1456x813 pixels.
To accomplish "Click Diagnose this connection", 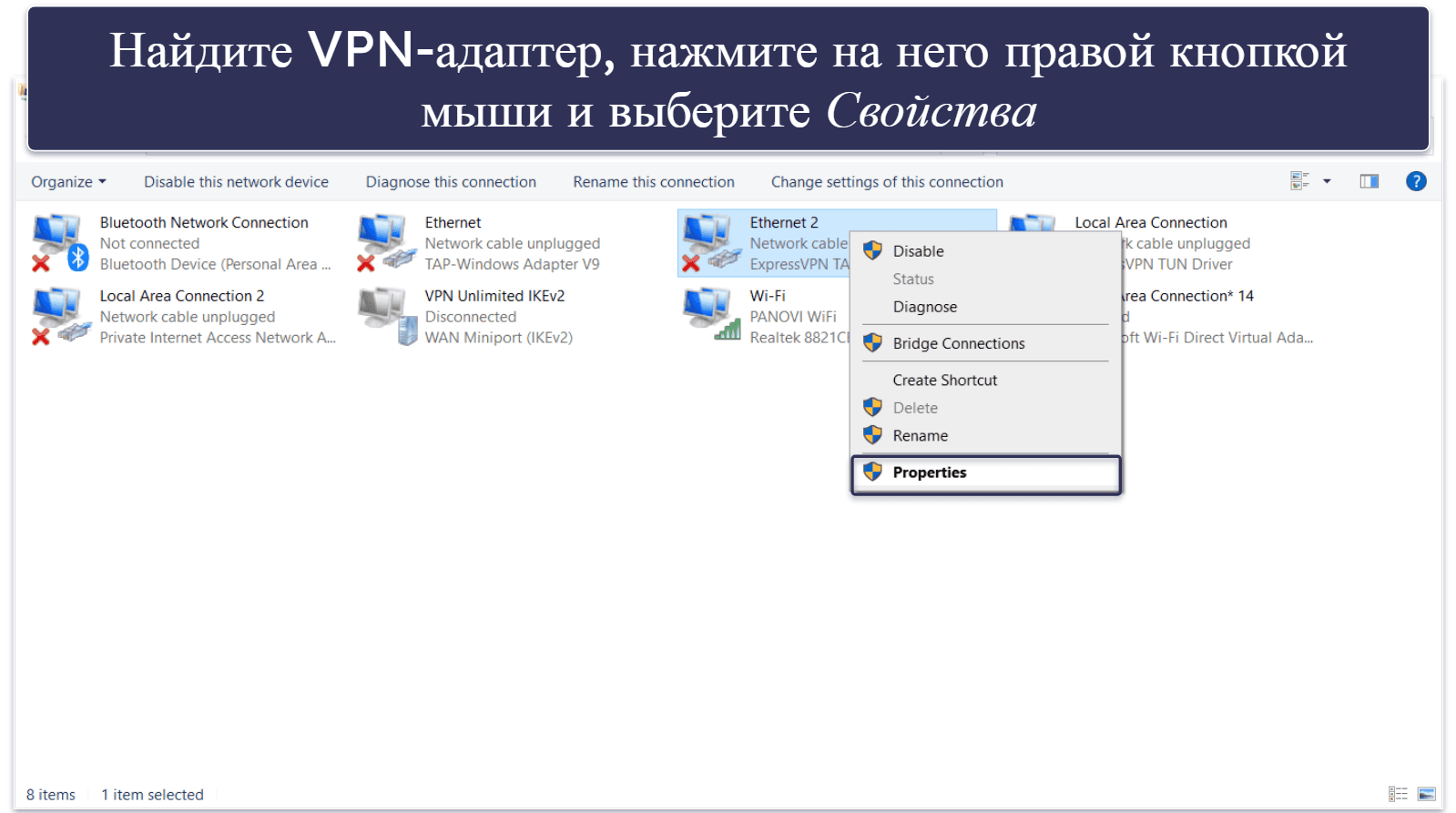I will click(x=451, y=182).
